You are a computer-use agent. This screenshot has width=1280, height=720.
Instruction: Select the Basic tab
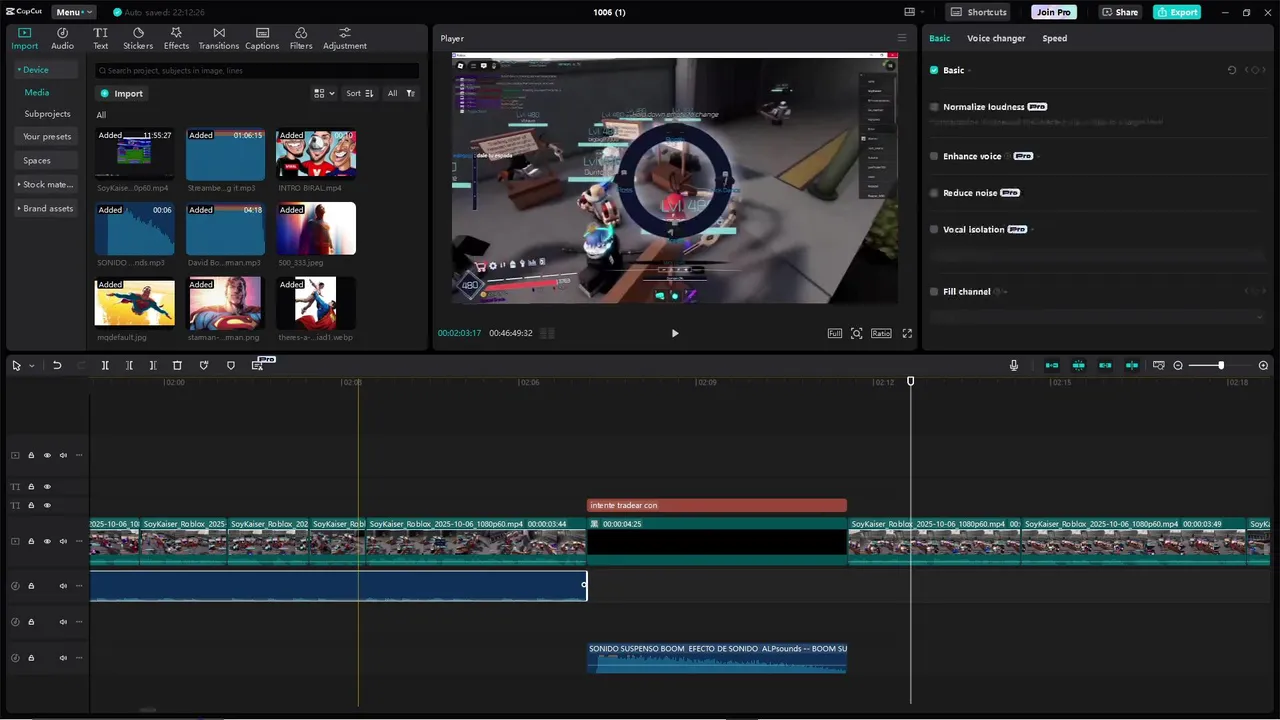click(939, 38)
